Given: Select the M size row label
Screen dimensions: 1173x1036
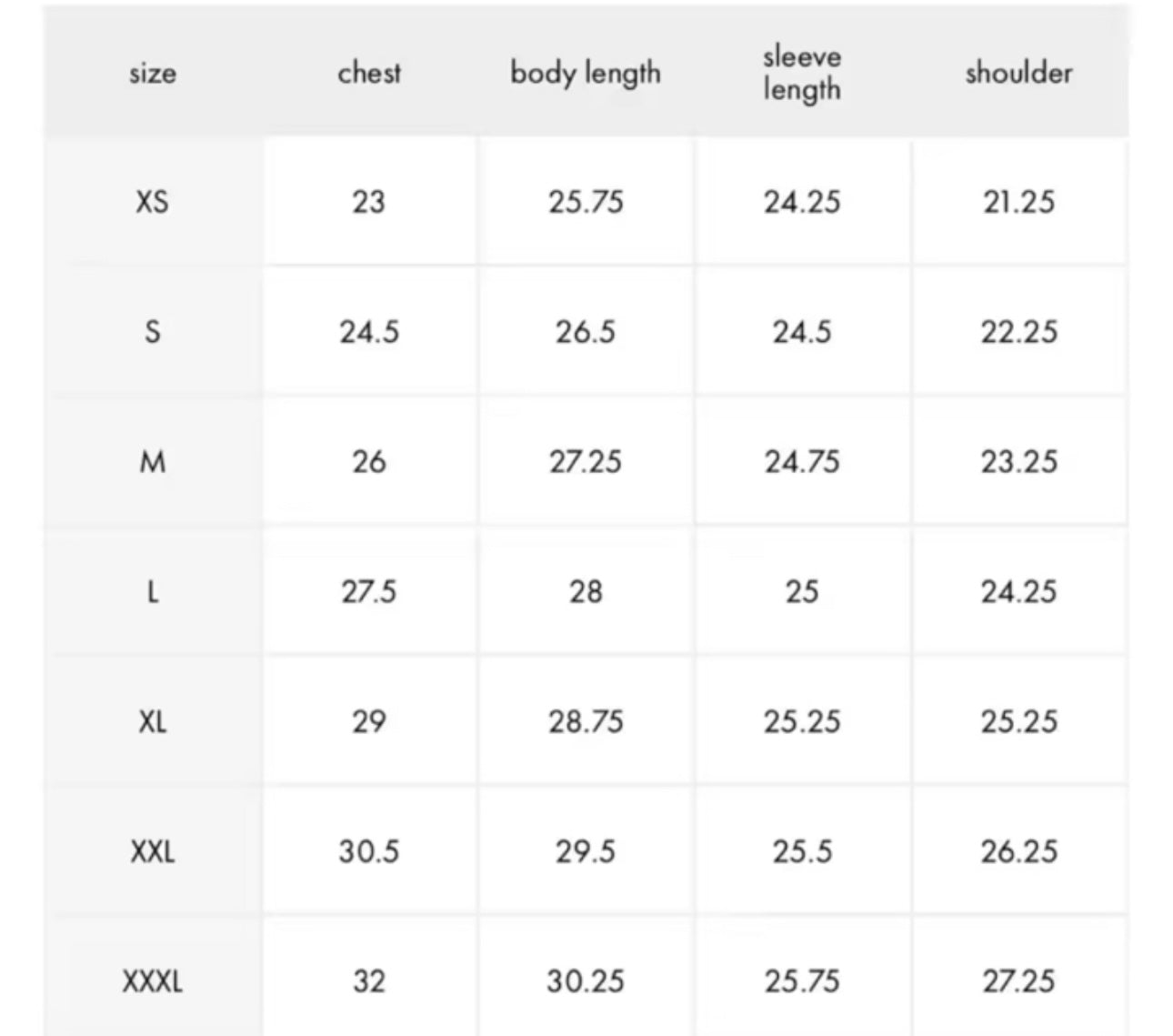Looking at the screenshot, I should (153, 462).
